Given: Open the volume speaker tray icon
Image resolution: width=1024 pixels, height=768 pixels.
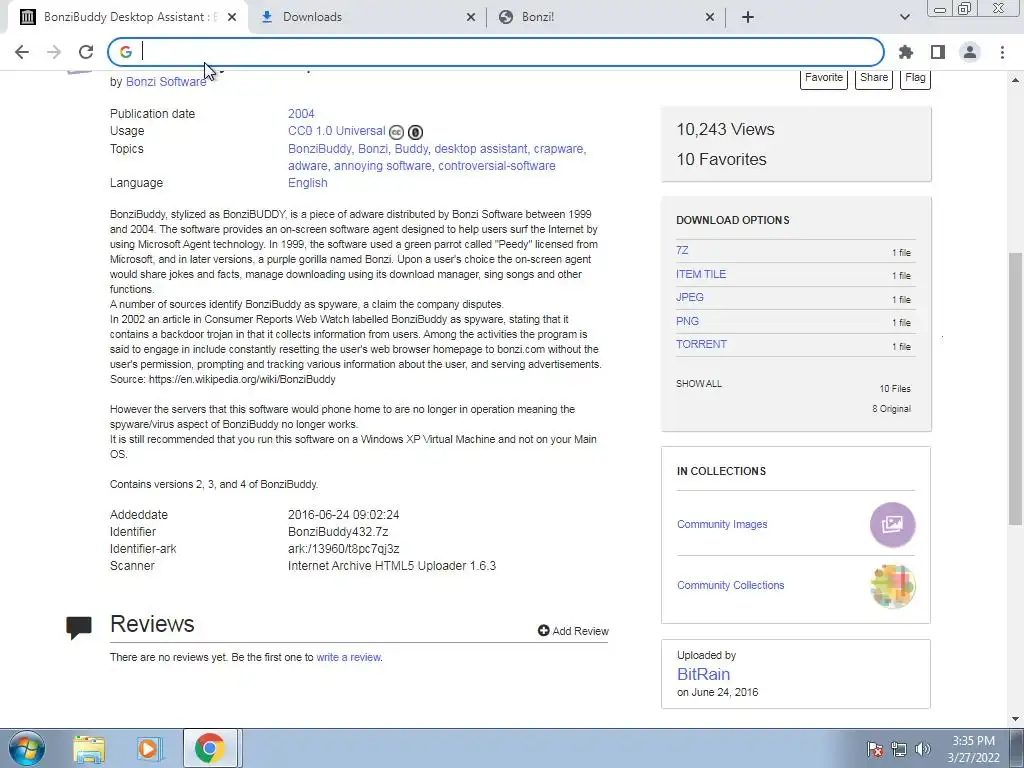Looking at the screenshot, I should coord(923,749).
